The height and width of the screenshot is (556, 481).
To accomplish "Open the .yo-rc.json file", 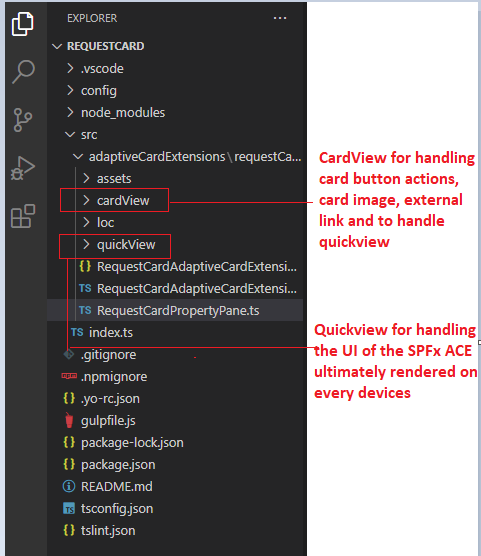I will [x=110, y=399].
